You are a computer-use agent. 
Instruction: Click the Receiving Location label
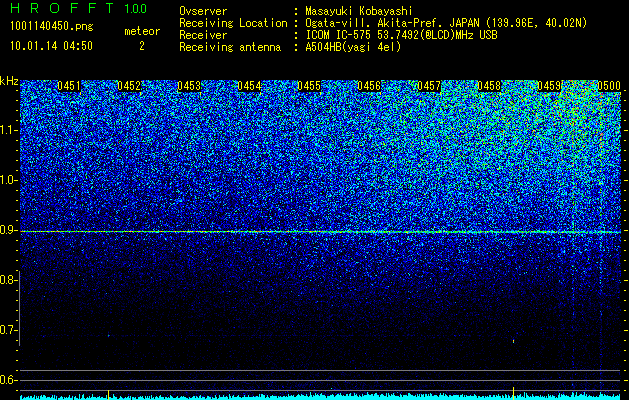[233, 23]
